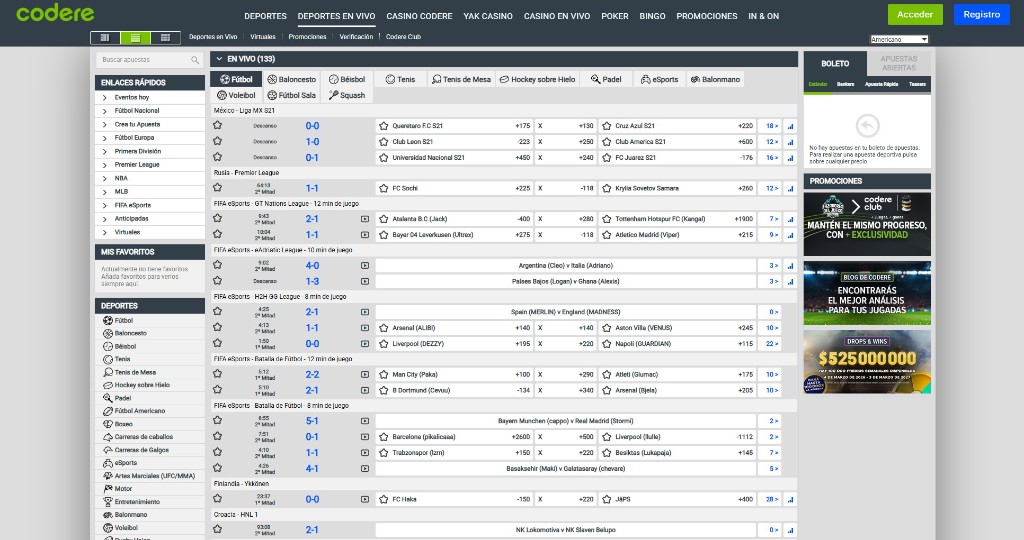Star the FC Sochi team as favorite
Screen dimensions: 1024x540
coord(383,188)
